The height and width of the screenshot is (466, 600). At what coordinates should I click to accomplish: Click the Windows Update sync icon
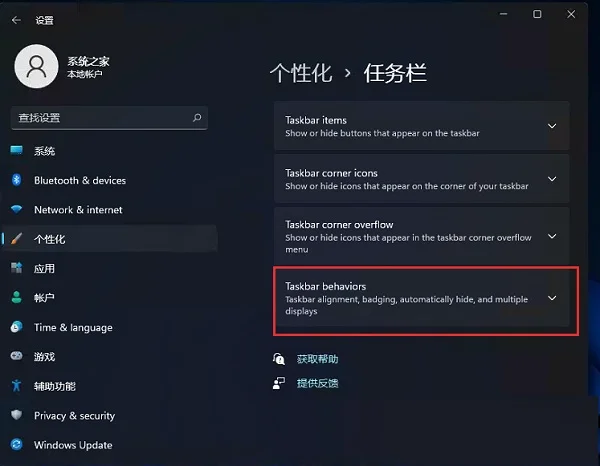coord(16,445)
